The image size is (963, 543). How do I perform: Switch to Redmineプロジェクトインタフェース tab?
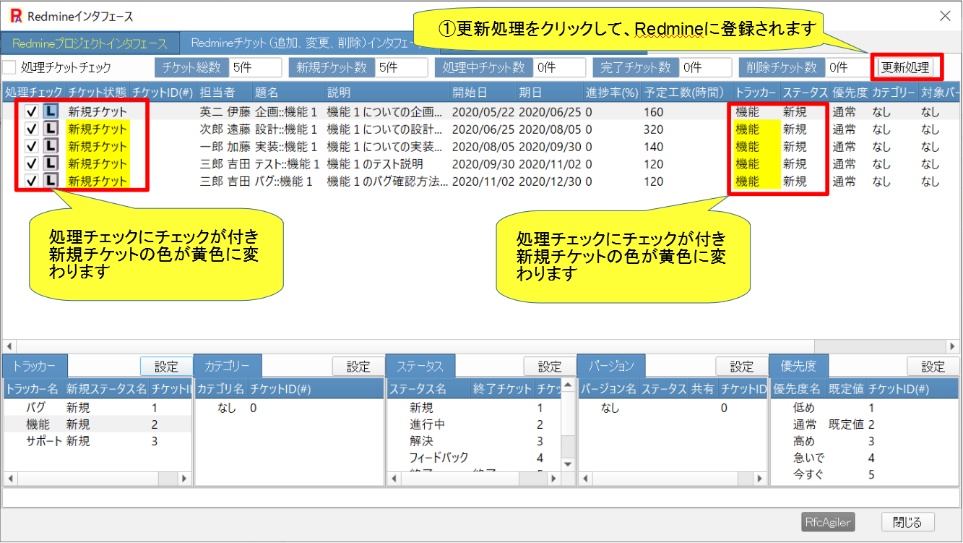pos(90,44)
